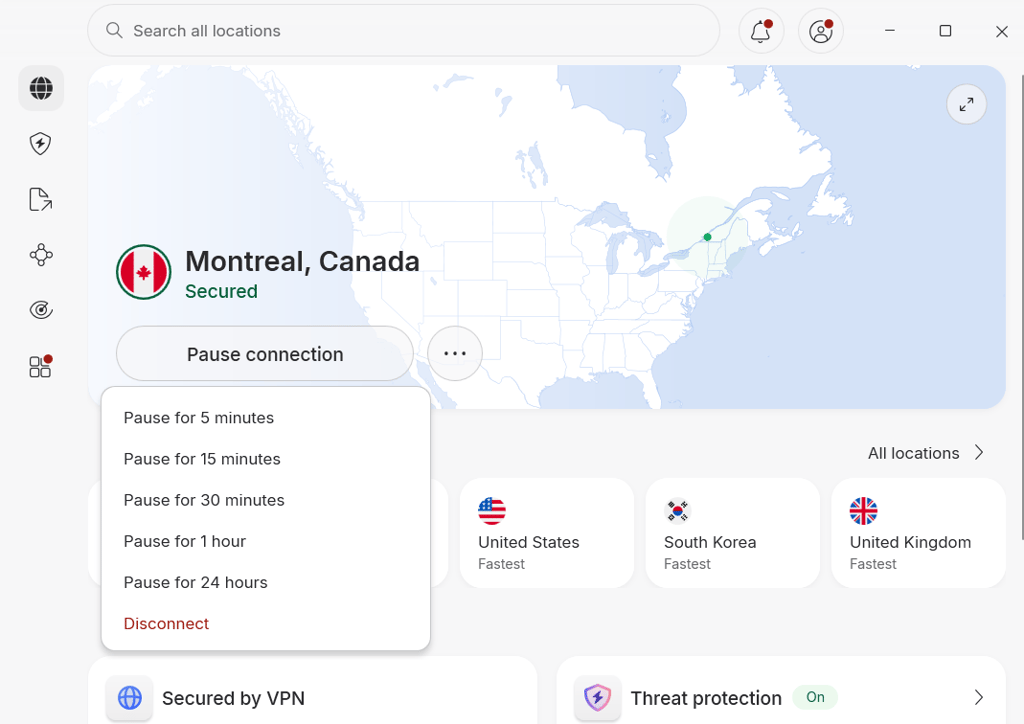Expand the map to full view
This screenshot has width=1024, height=724.
967,104
